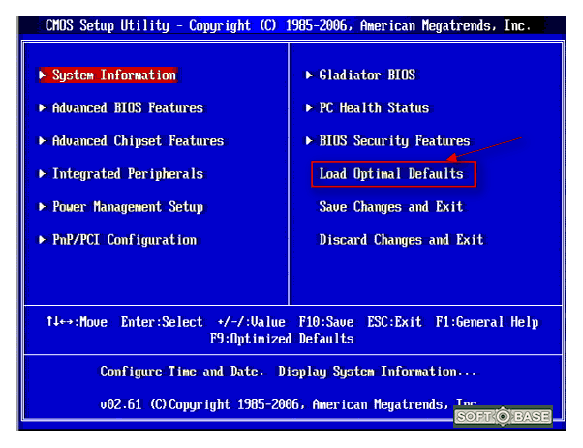Image resolution: width=583 pixels, height=448 pixels.
Task: Click the Configure Time and Date description
Action: tap(288, 371)
